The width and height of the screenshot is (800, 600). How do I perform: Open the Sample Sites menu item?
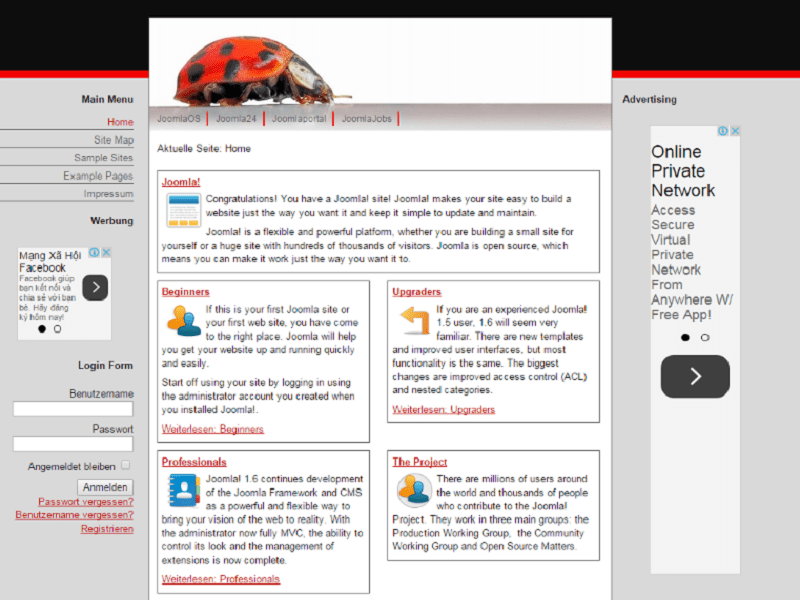click(104, 158)
